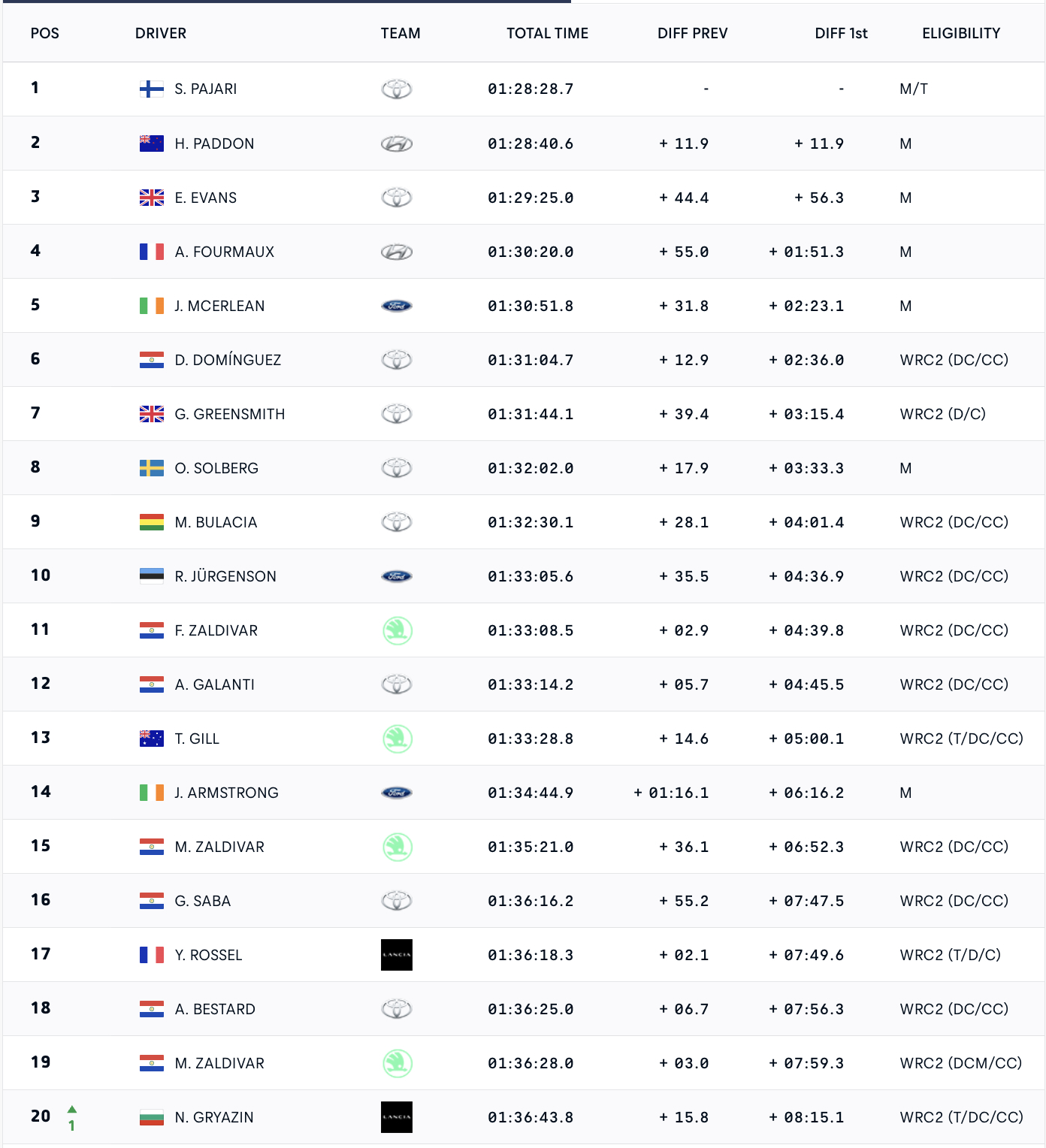This screenshot has width=1046, height=1148.
Task: Click J. ARMSTRONG's total time 01:34:44.9
Action: [531, 793]
